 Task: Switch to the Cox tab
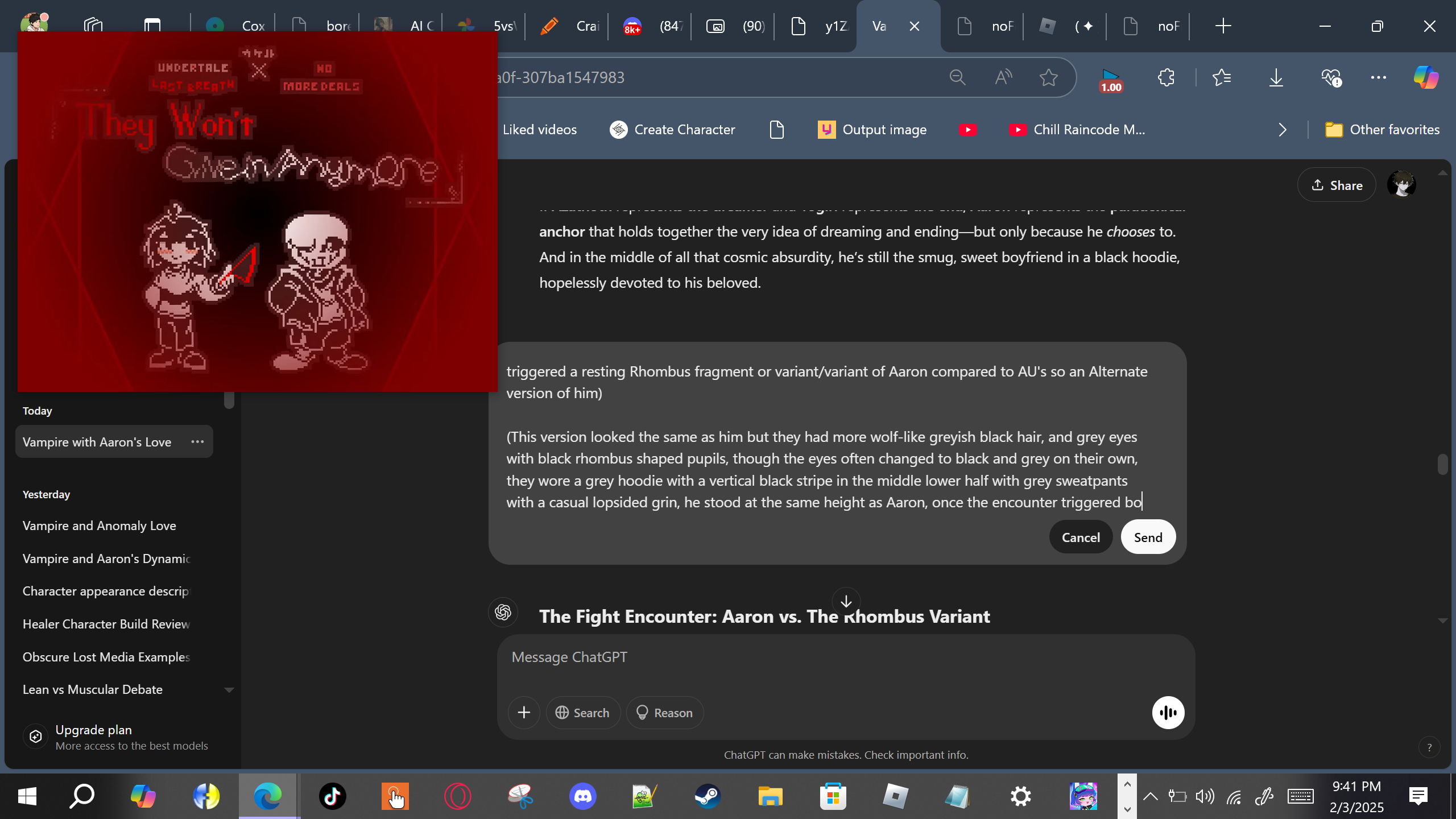click(x=233, y=26)
